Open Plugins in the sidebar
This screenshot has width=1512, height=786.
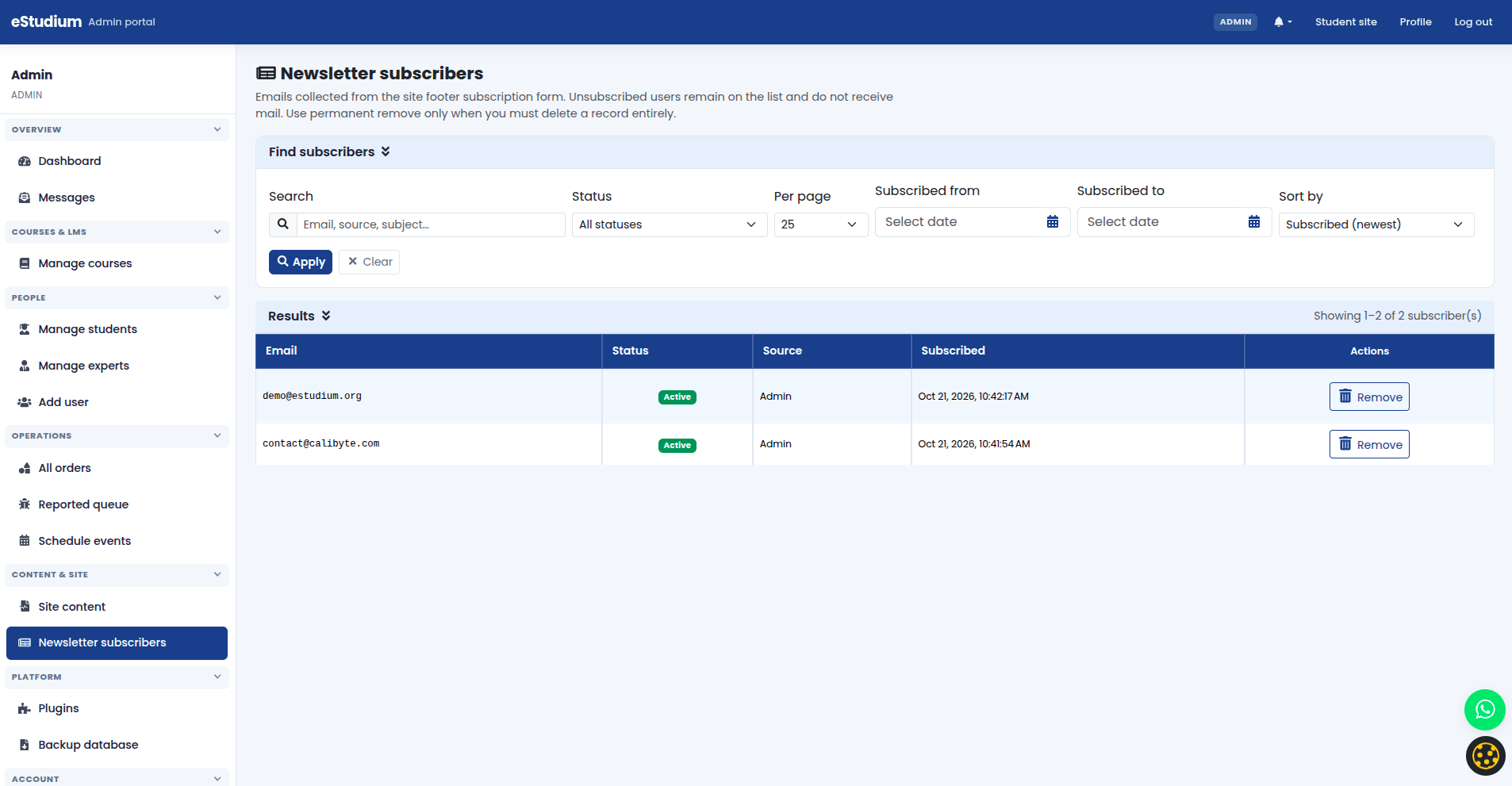pos(117,708)
